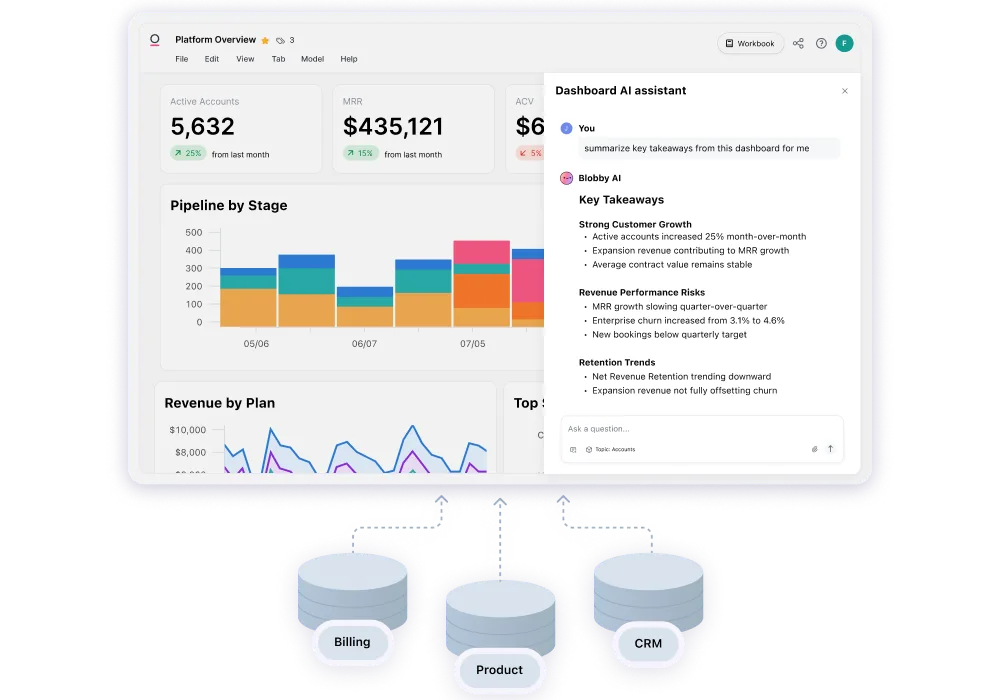Click the Platform Overview title
Viewport: 1000px width, 700px height.
point(216,40)
